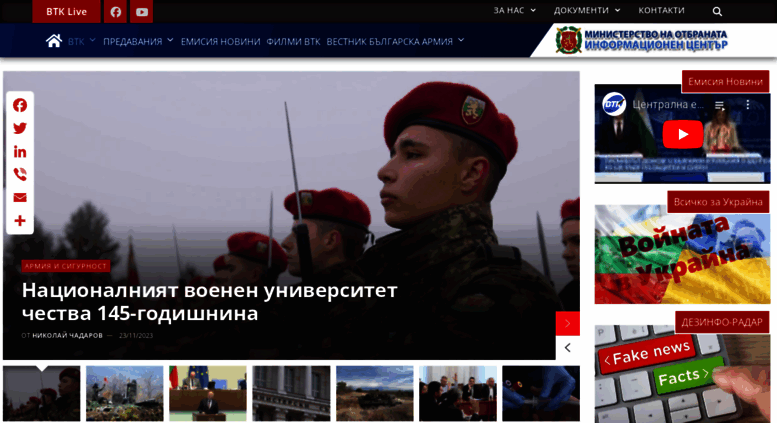777x423 pixels.
Task: Share via Viber phone icon
Action: (20, 174)
